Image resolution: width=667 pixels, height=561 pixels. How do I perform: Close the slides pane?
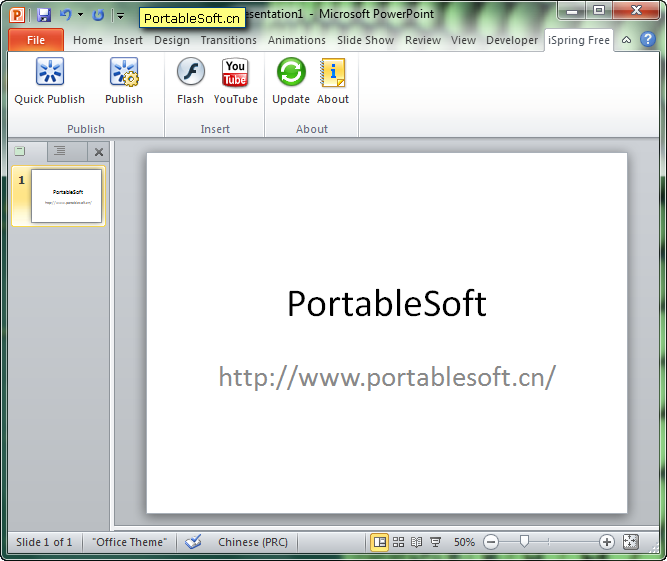pos(99,152)
